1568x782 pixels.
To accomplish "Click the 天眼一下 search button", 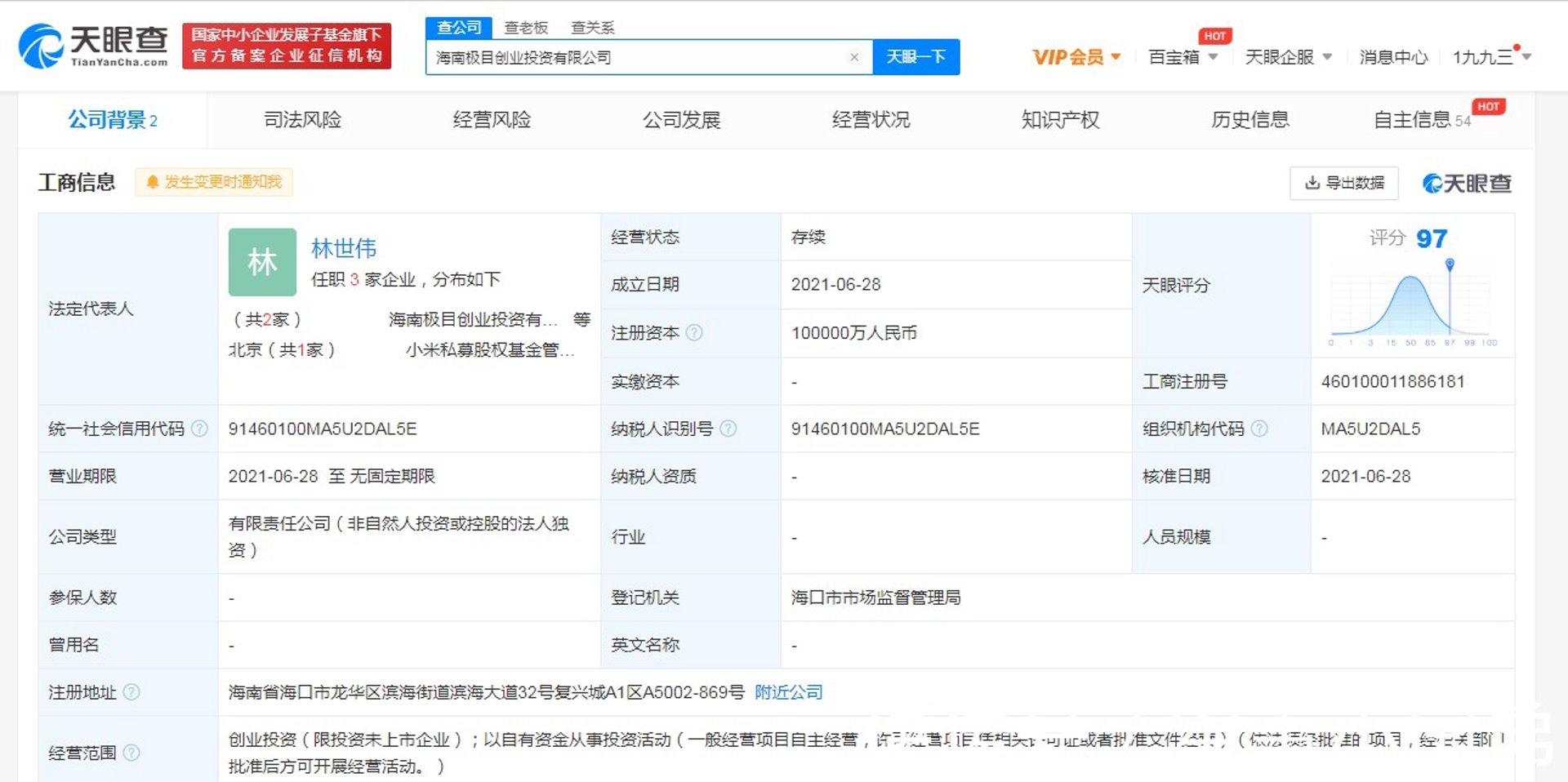I will click(915, 57).
